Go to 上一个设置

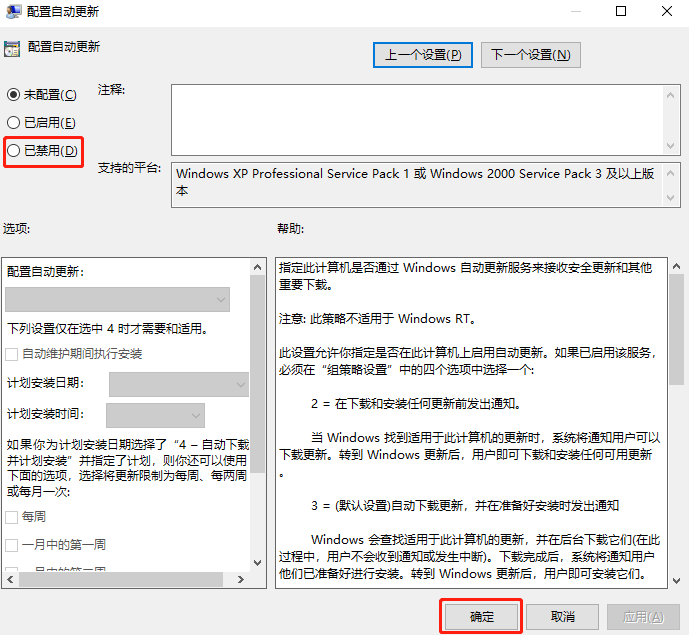click(423, 55)
